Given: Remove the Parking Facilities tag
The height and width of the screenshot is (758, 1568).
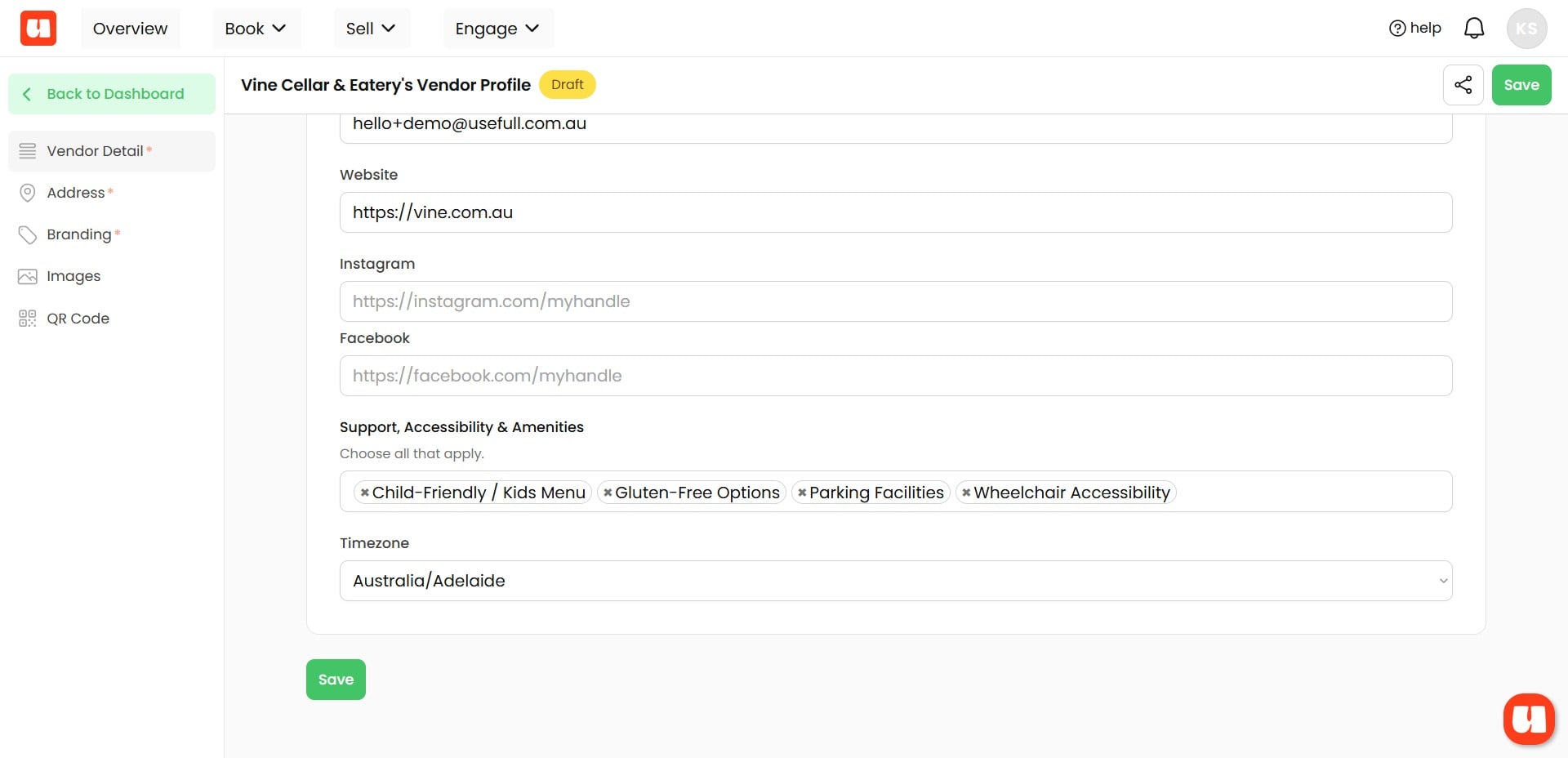Looking at the screenshot, I should (802, 493).
